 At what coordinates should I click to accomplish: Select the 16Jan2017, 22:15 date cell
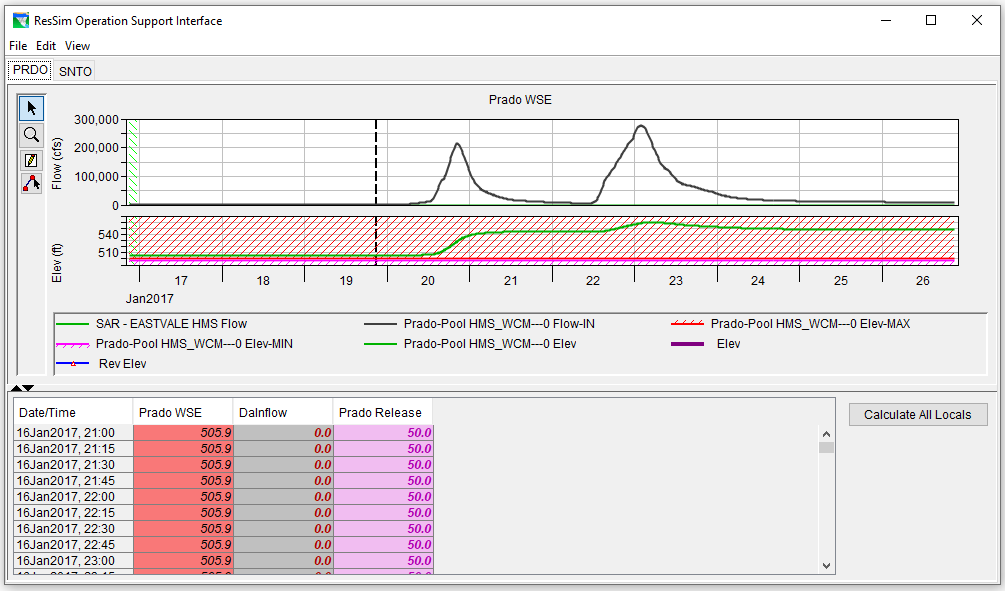coord(73,513)
